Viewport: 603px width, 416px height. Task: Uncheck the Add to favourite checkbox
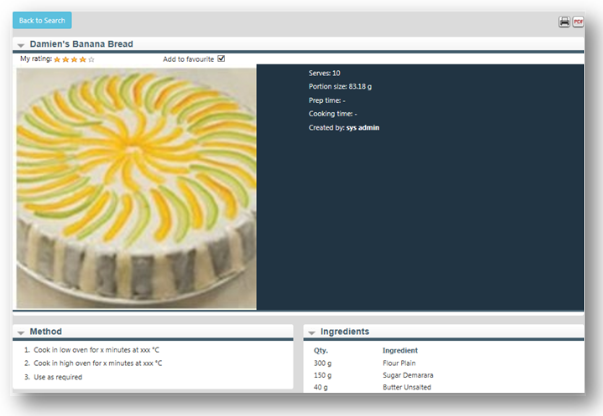coord(221,58)
